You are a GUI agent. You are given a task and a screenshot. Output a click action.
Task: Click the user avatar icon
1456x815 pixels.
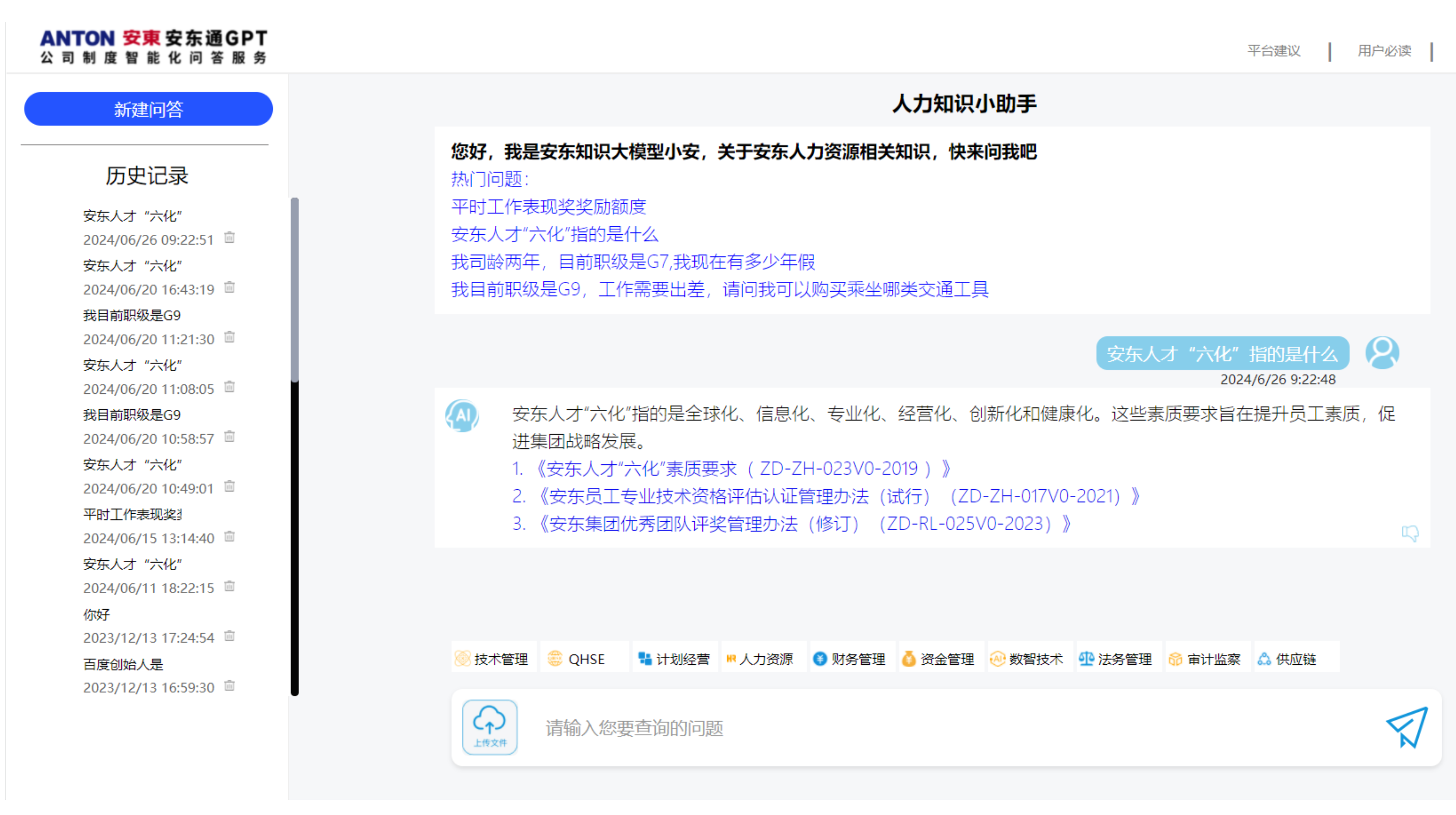[1382, 353]
